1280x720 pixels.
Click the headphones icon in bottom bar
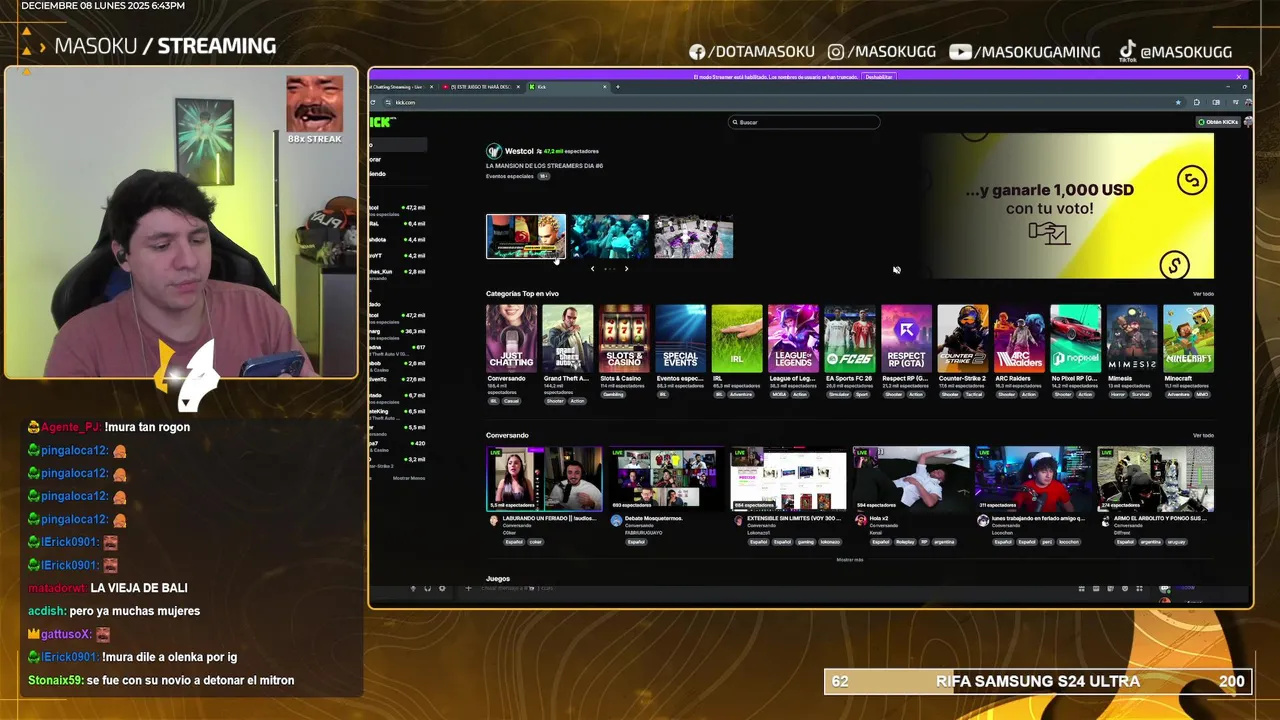pos(427,588)
